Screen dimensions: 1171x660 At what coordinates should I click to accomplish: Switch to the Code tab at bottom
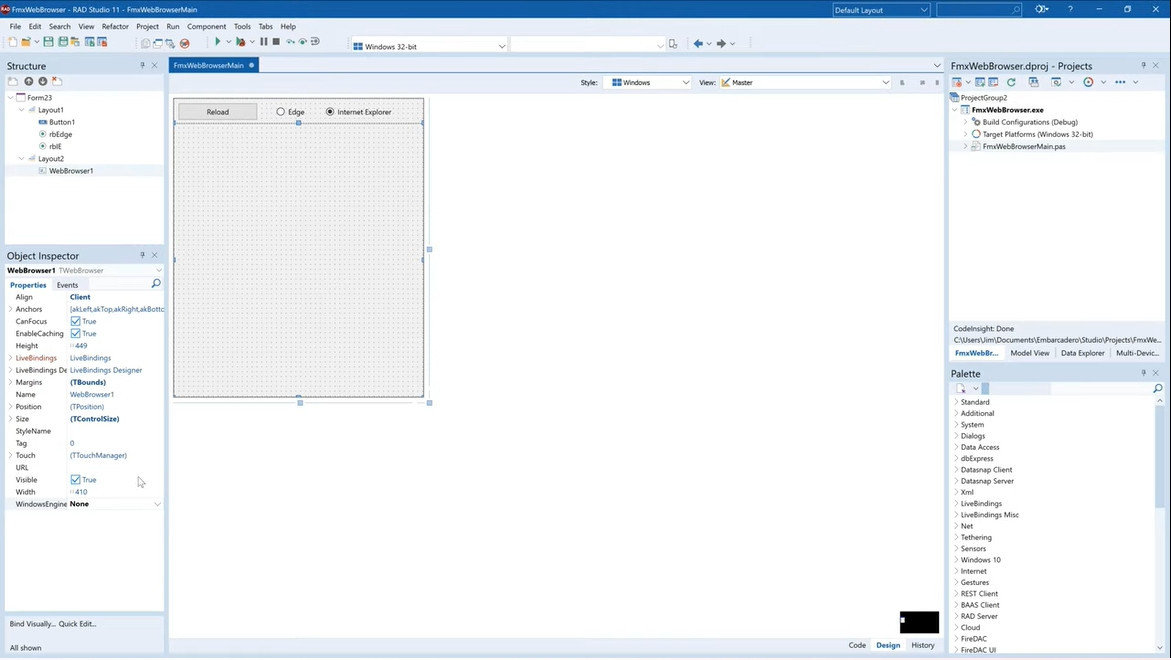point(857,645)
